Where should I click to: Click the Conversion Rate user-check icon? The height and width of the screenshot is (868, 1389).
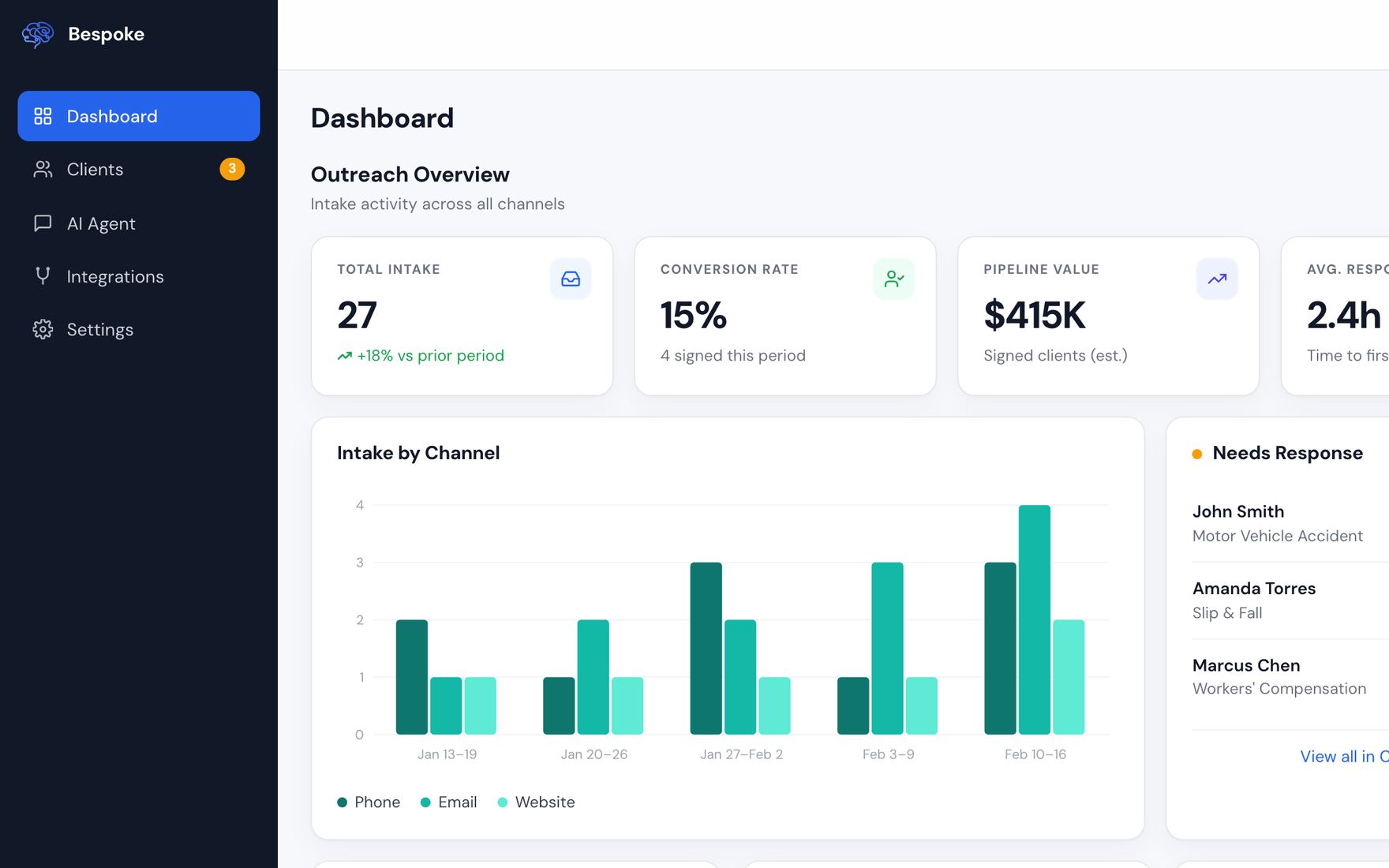click(893, 279)
